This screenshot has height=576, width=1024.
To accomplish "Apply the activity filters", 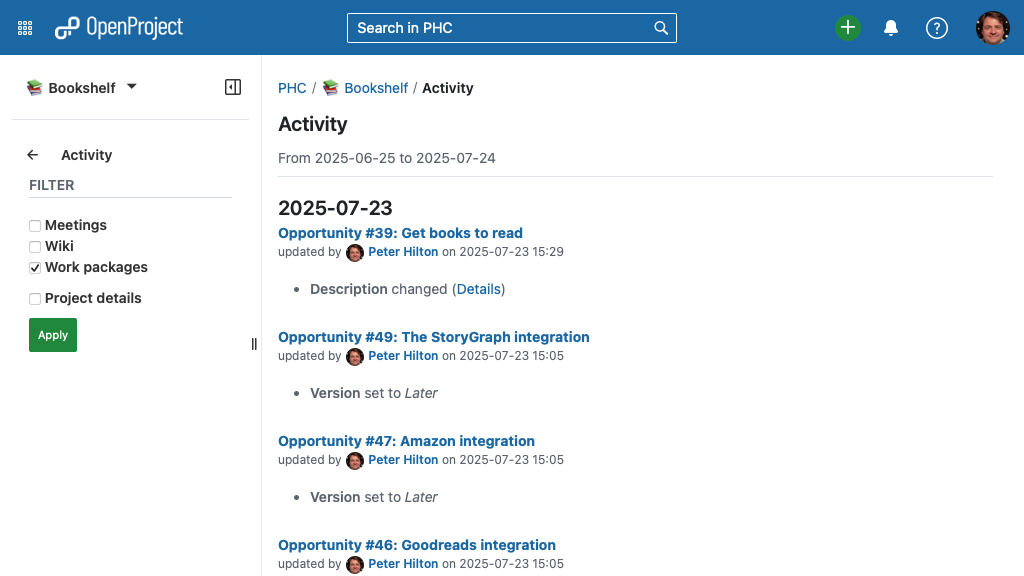I will pos(53,335).
